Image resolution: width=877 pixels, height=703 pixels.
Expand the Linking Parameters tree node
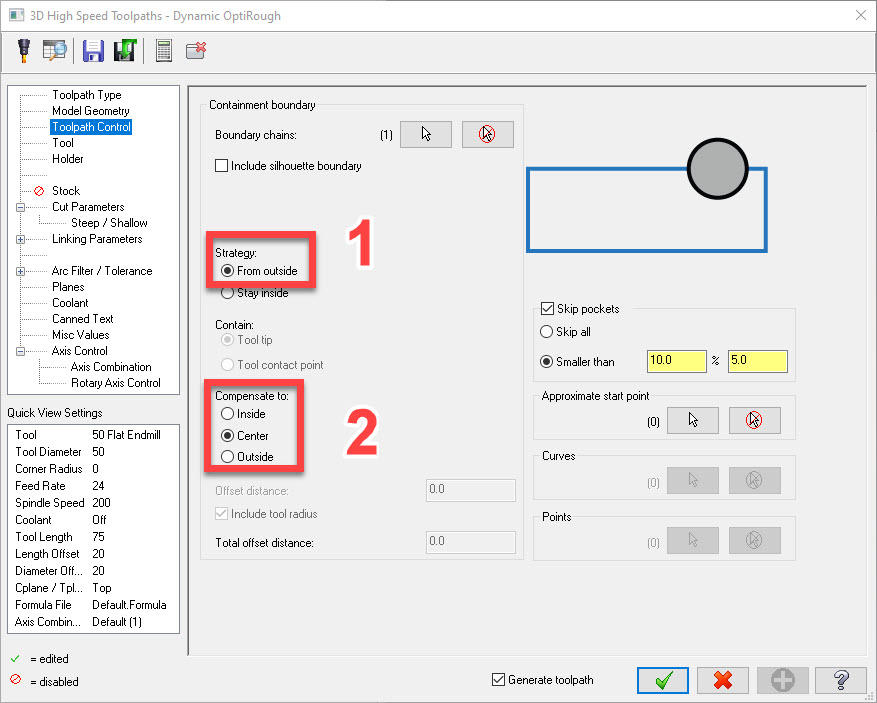[21, 239]
